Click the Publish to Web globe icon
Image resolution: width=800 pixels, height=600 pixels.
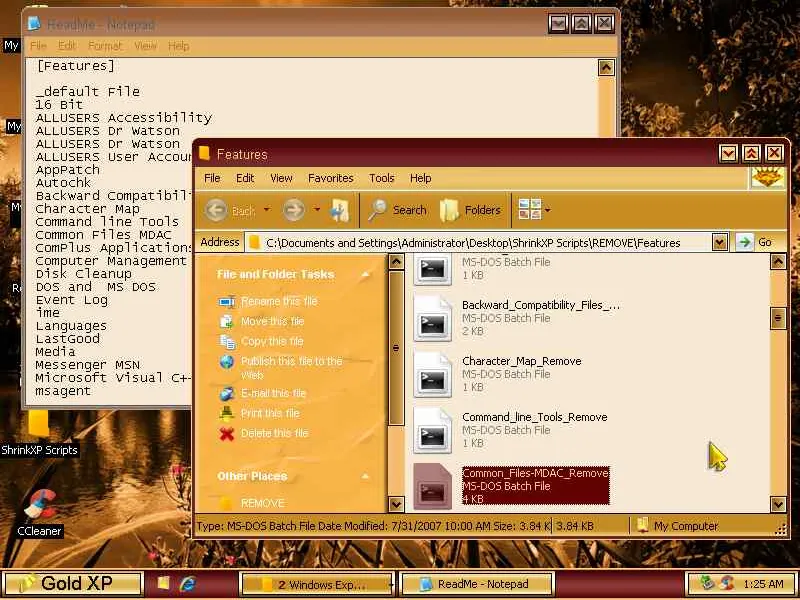point(227,362)
